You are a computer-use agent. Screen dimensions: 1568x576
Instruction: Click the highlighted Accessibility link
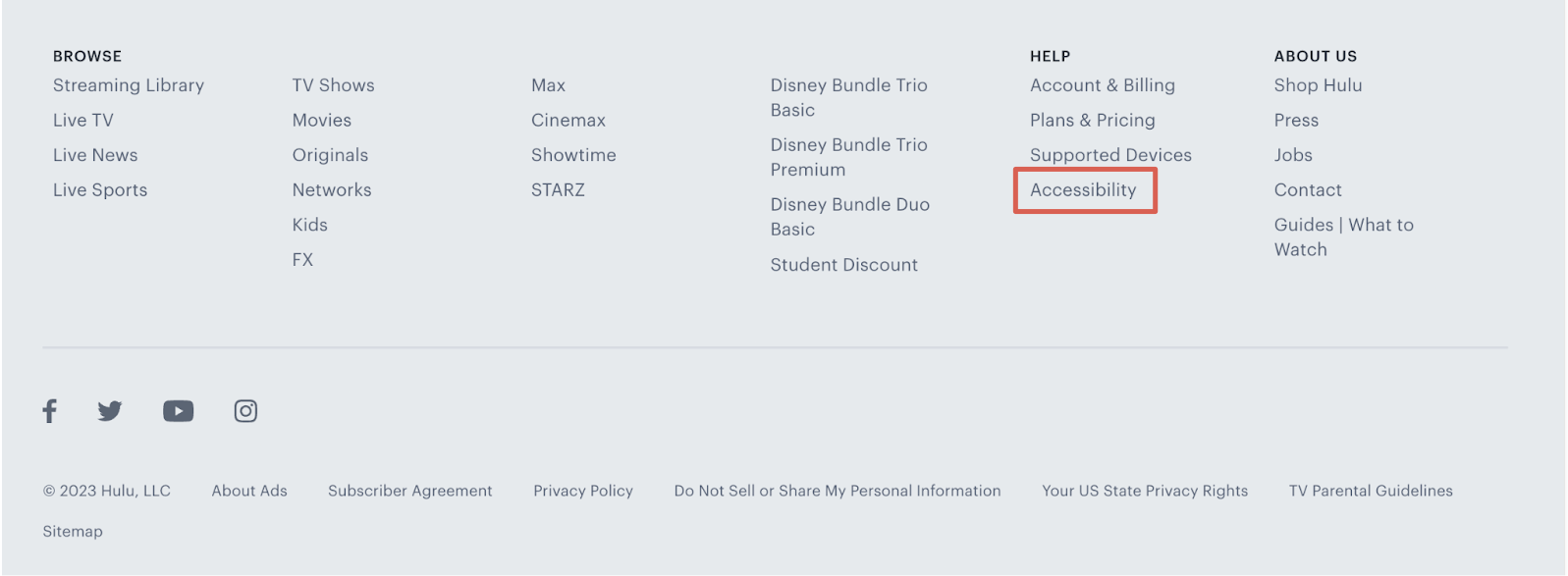pyautogui.click(x=1083, y=189)
